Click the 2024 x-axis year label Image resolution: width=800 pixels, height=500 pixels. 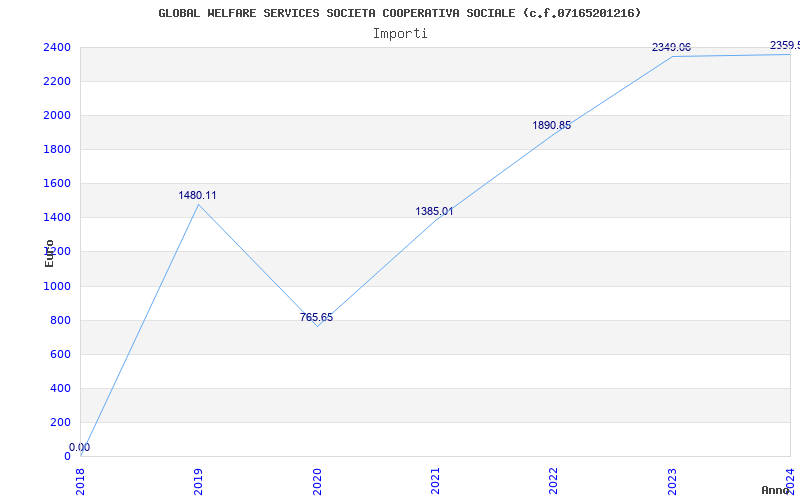[x=790, y=481]
